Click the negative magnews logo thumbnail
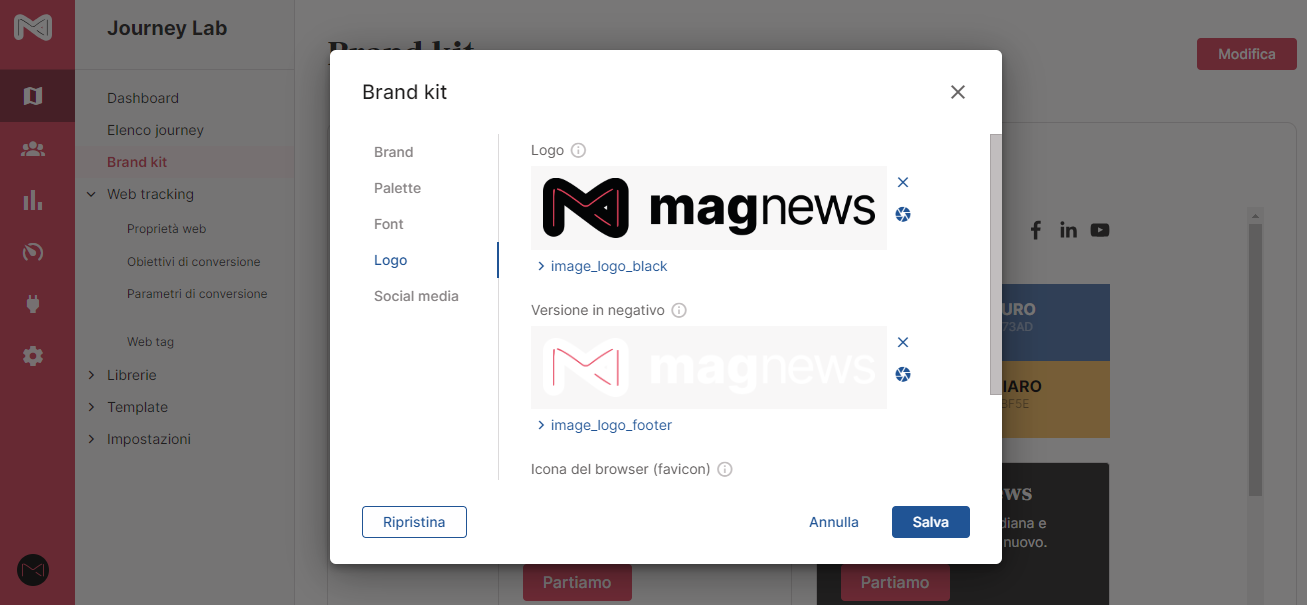 click(709, 367)
